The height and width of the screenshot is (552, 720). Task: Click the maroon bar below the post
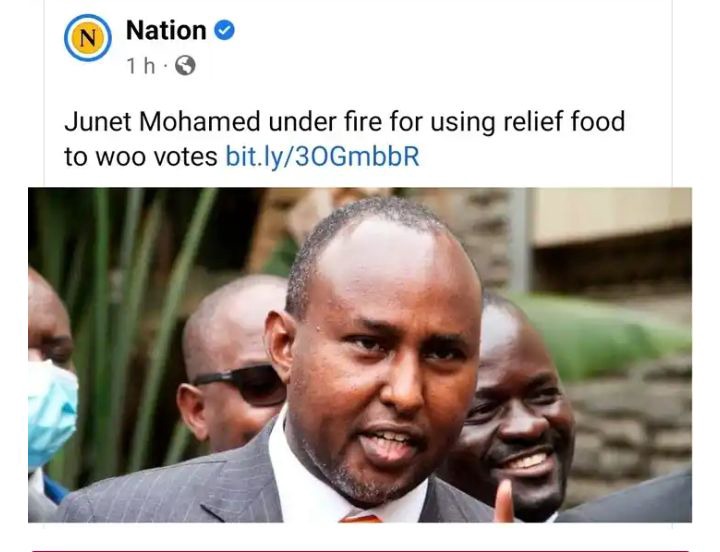tap(360, 550)
